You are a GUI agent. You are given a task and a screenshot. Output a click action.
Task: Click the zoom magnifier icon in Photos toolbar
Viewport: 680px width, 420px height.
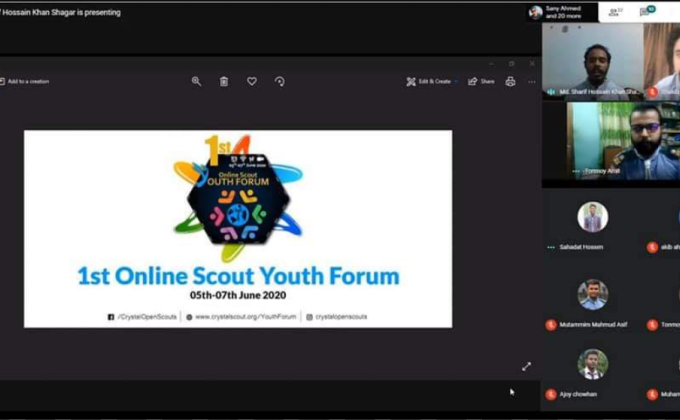[x=196, y=81]
